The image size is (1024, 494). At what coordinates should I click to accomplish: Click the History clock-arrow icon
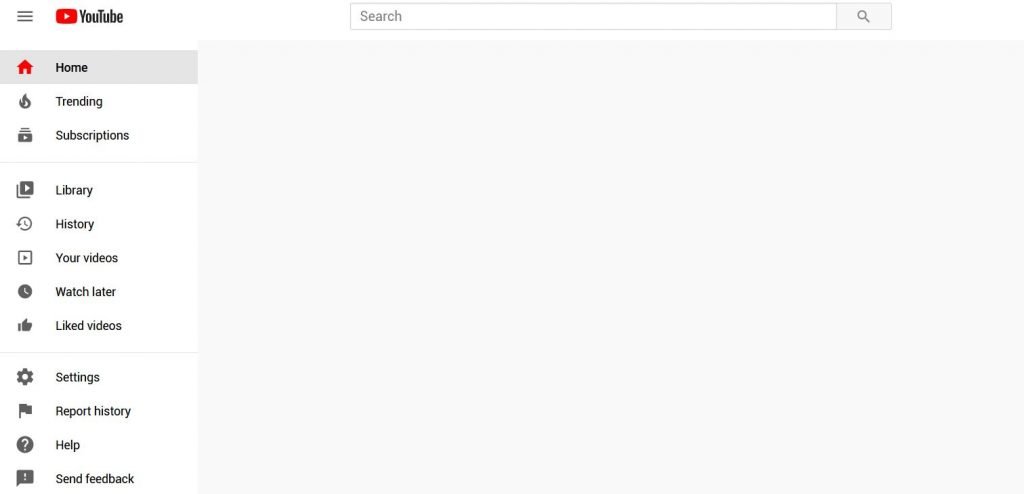[x=25, y=224]
